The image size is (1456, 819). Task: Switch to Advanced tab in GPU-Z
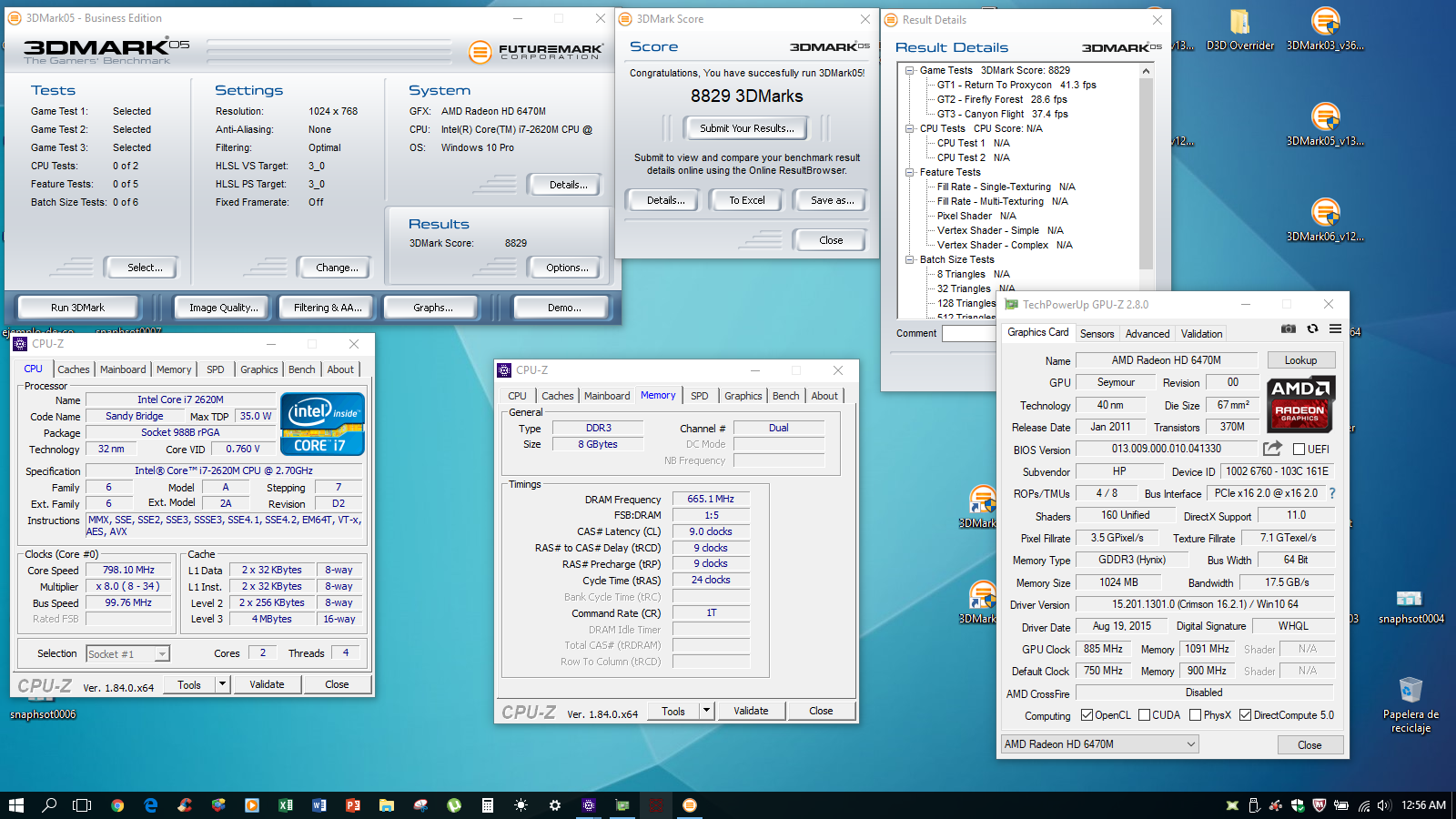(x=1148, y=334)
